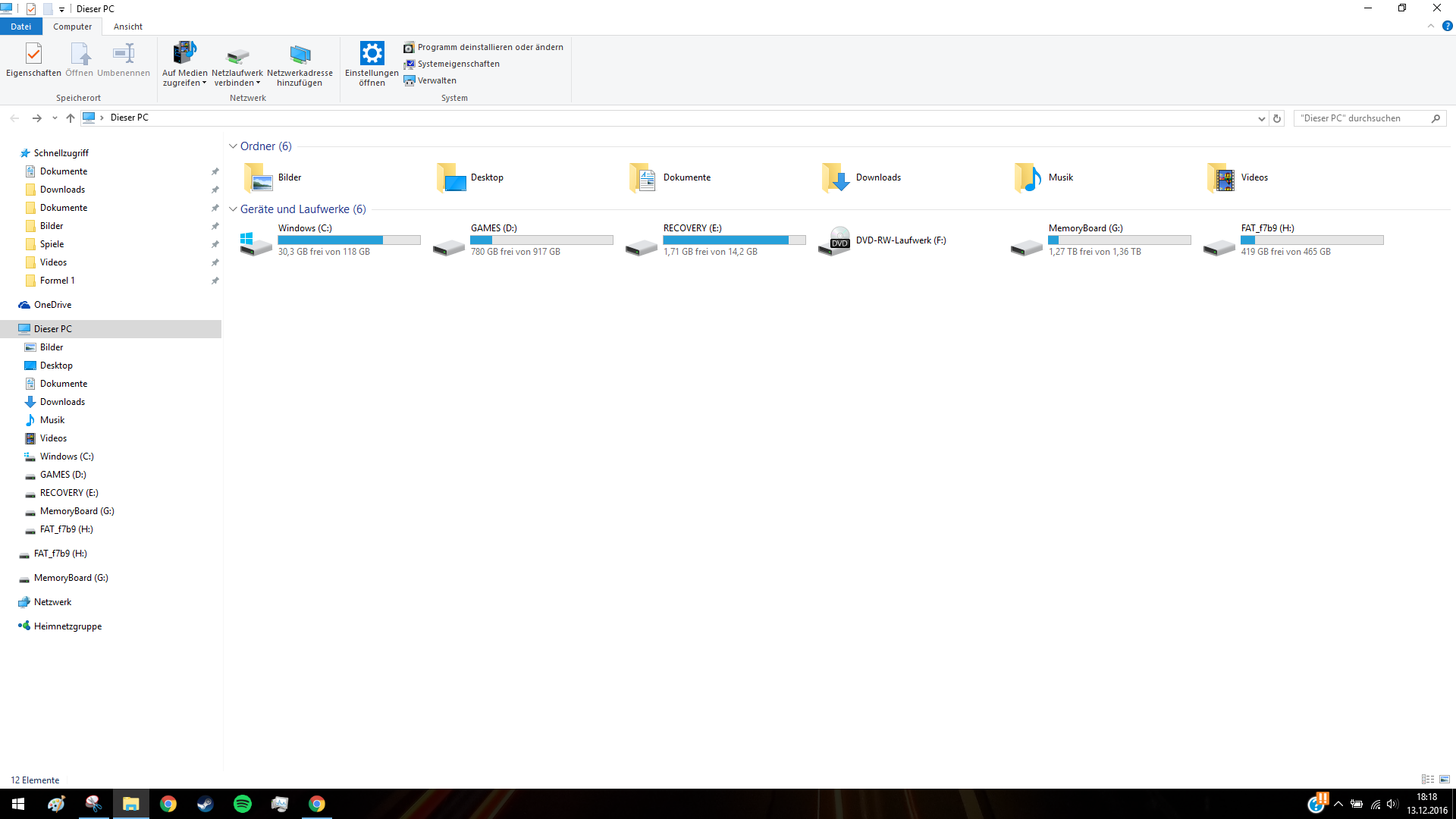Navigate up one folder level arrow

point(71,118)
